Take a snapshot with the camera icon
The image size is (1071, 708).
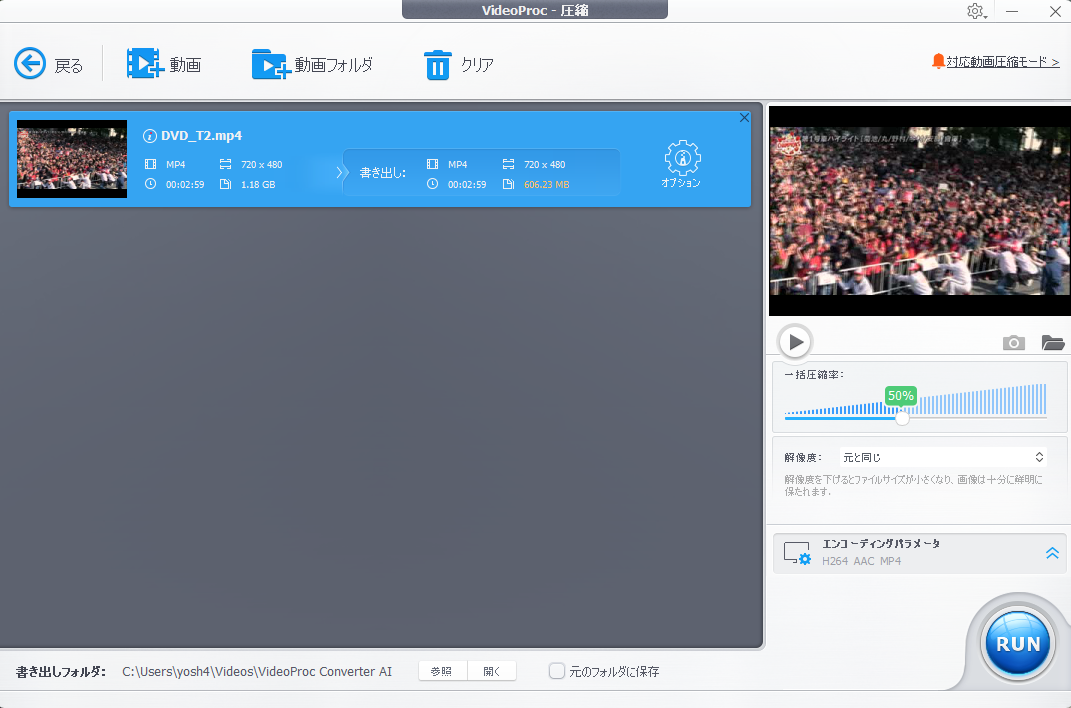tap(1014, 343)
